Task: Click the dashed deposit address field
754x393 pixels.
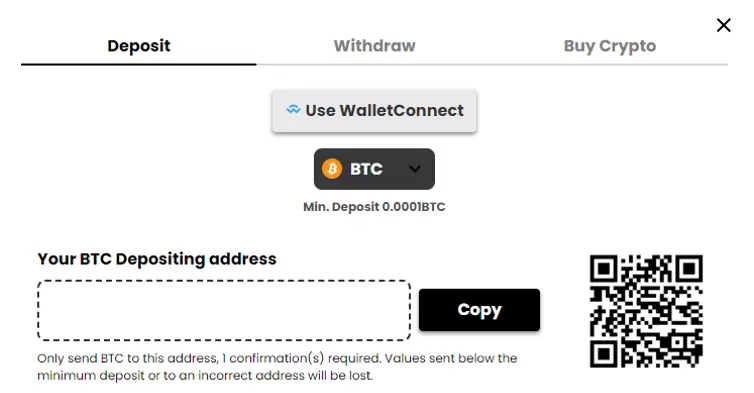Action: click(x=224, y=310)
